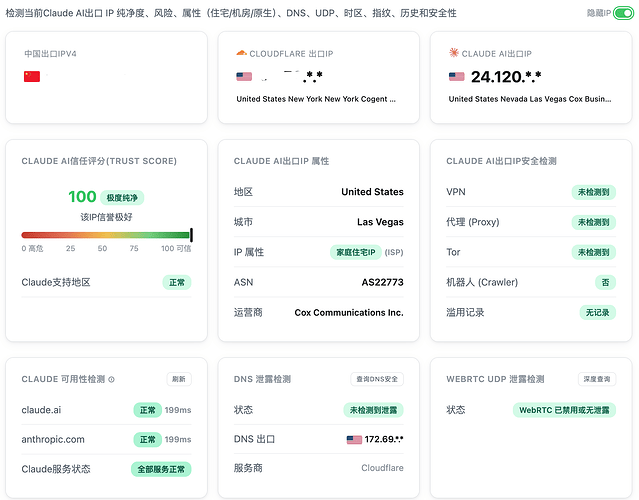Click the all services normal status badge
The width and height of the screenshot is (639, 500).
(x=161, y=469)
